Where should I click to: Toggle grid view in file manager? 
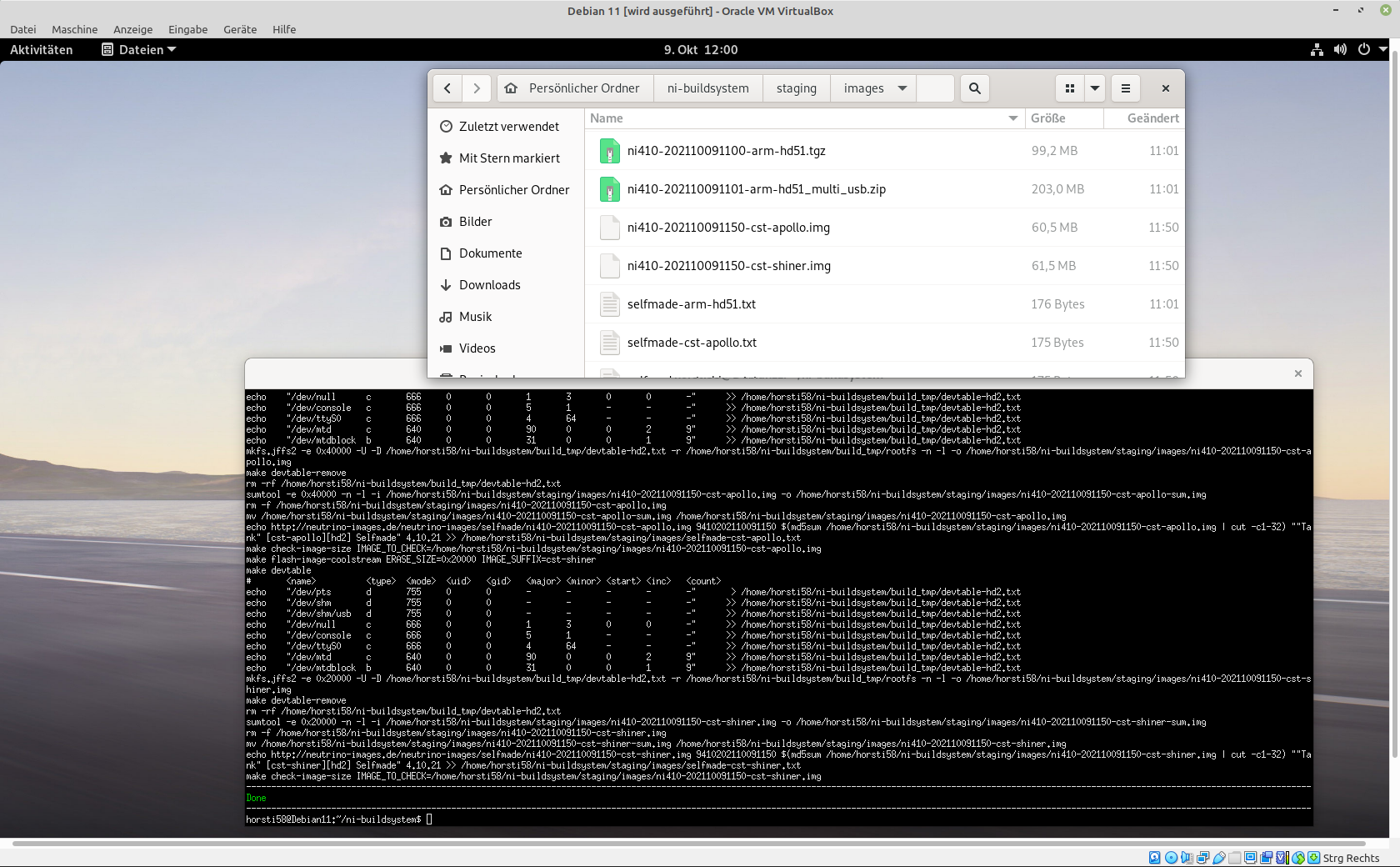pyautogui.click(x=1070, y=88)
